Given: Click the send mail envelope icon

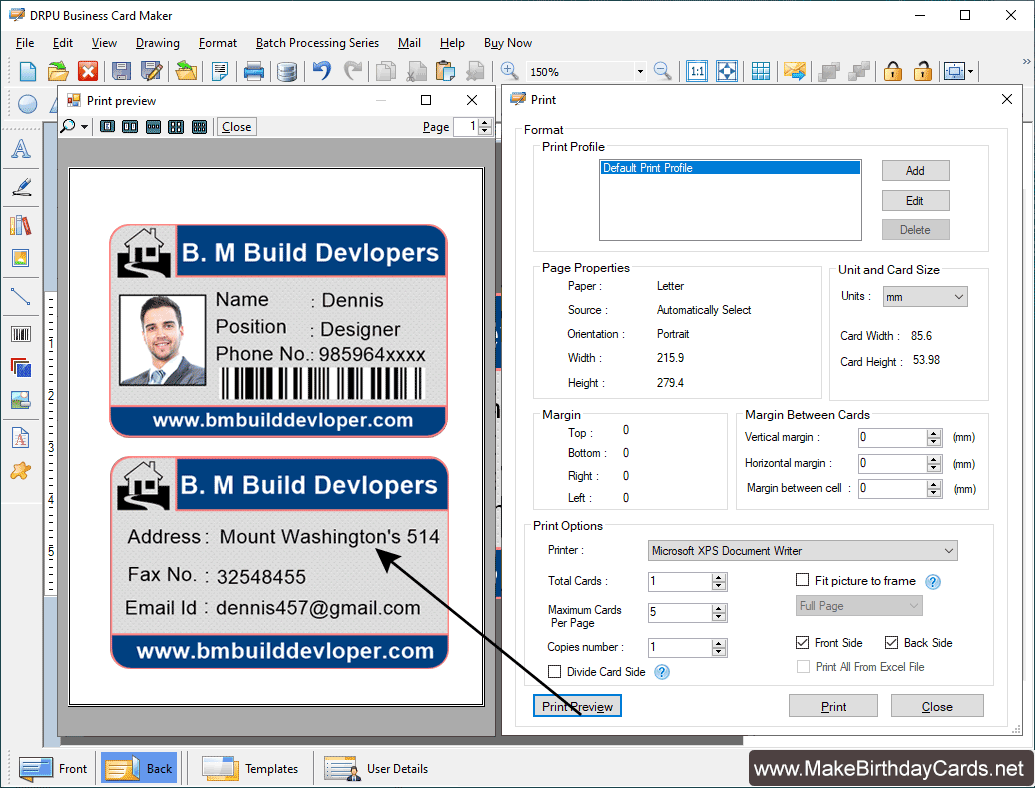Looking at the screenshot, I should [x=795, y=71].
